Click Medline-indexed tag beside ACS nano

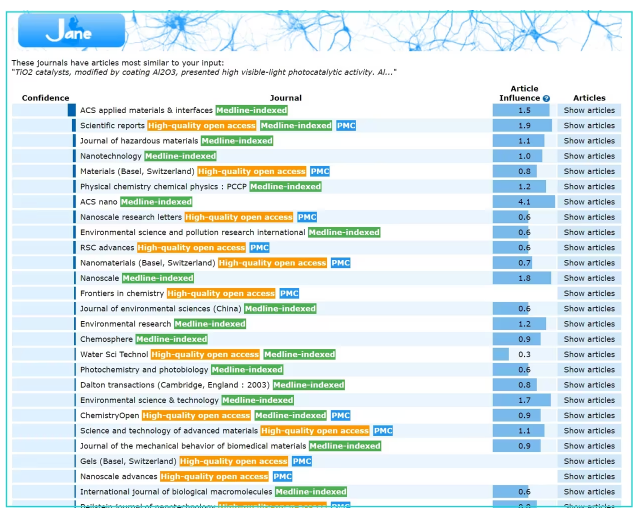click(x=156, y=202)
